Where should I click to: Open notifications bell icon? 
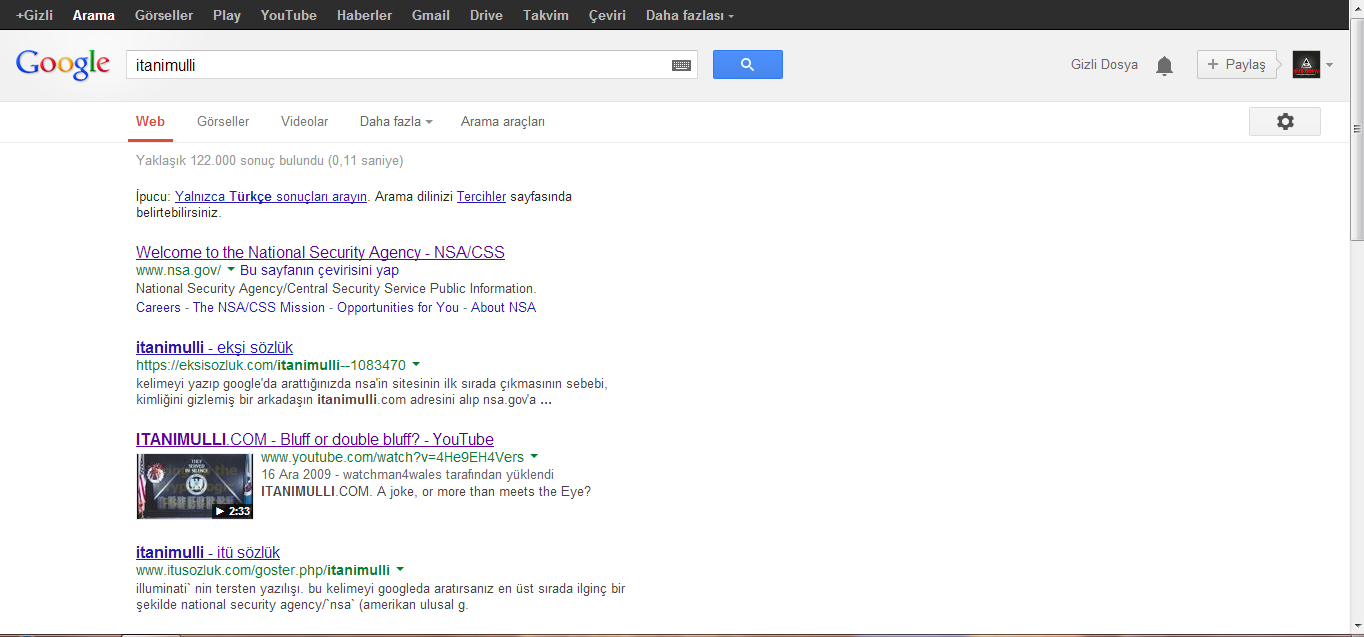(x=1164, y=66)
